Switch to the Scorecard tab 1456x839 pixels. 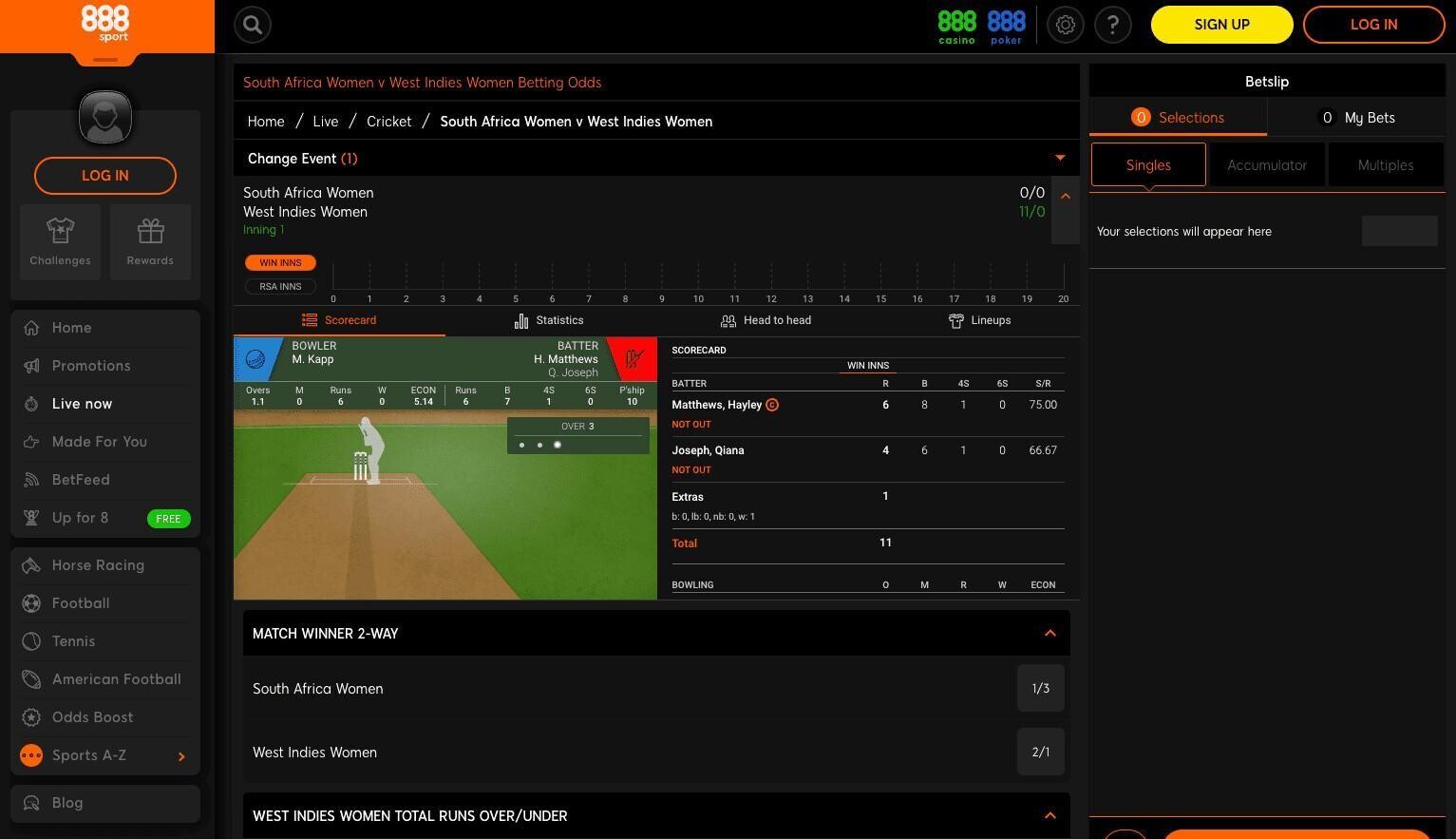click(339, 320)
